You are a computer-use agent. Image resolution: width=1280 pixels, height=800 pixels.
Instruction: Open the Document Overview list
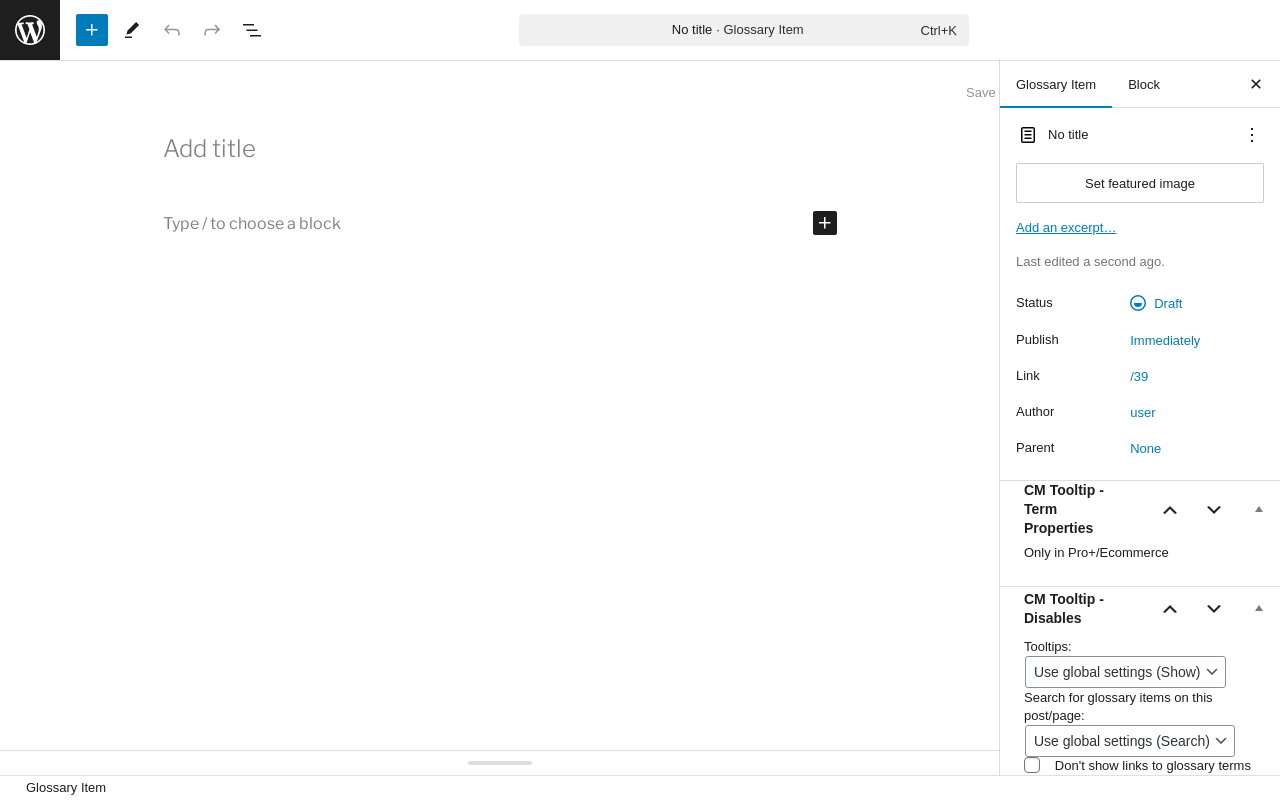pyautogui.click(x=252, y=30)
